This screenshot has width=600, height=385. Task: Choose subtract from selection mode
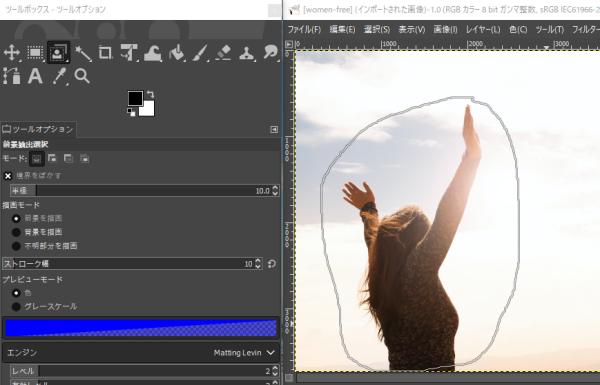click(68, 158)
